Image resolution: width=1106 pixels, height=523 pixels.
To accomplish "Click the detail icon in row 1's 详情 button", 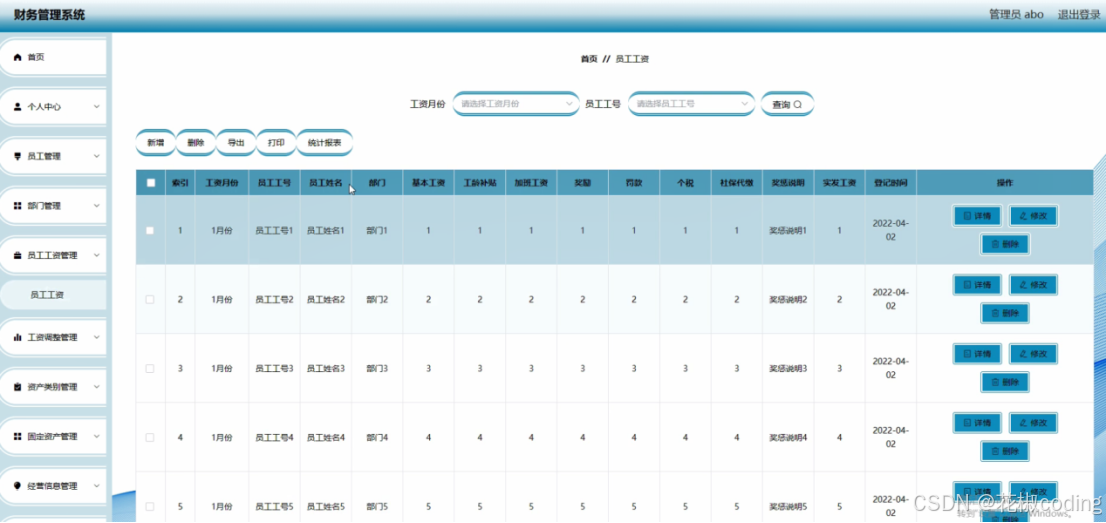I will (967, 216).
